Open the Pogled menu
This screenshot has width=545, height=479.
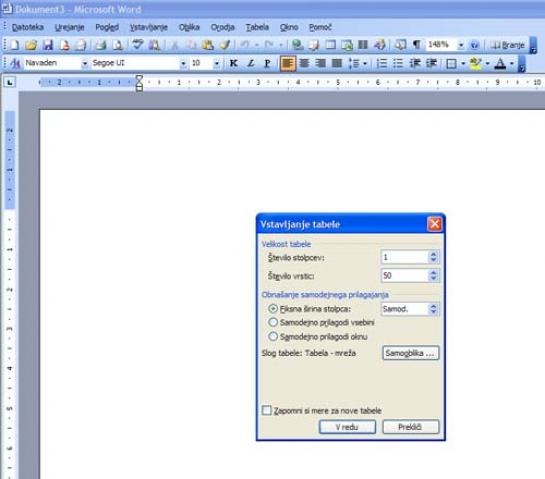point(107,27)
